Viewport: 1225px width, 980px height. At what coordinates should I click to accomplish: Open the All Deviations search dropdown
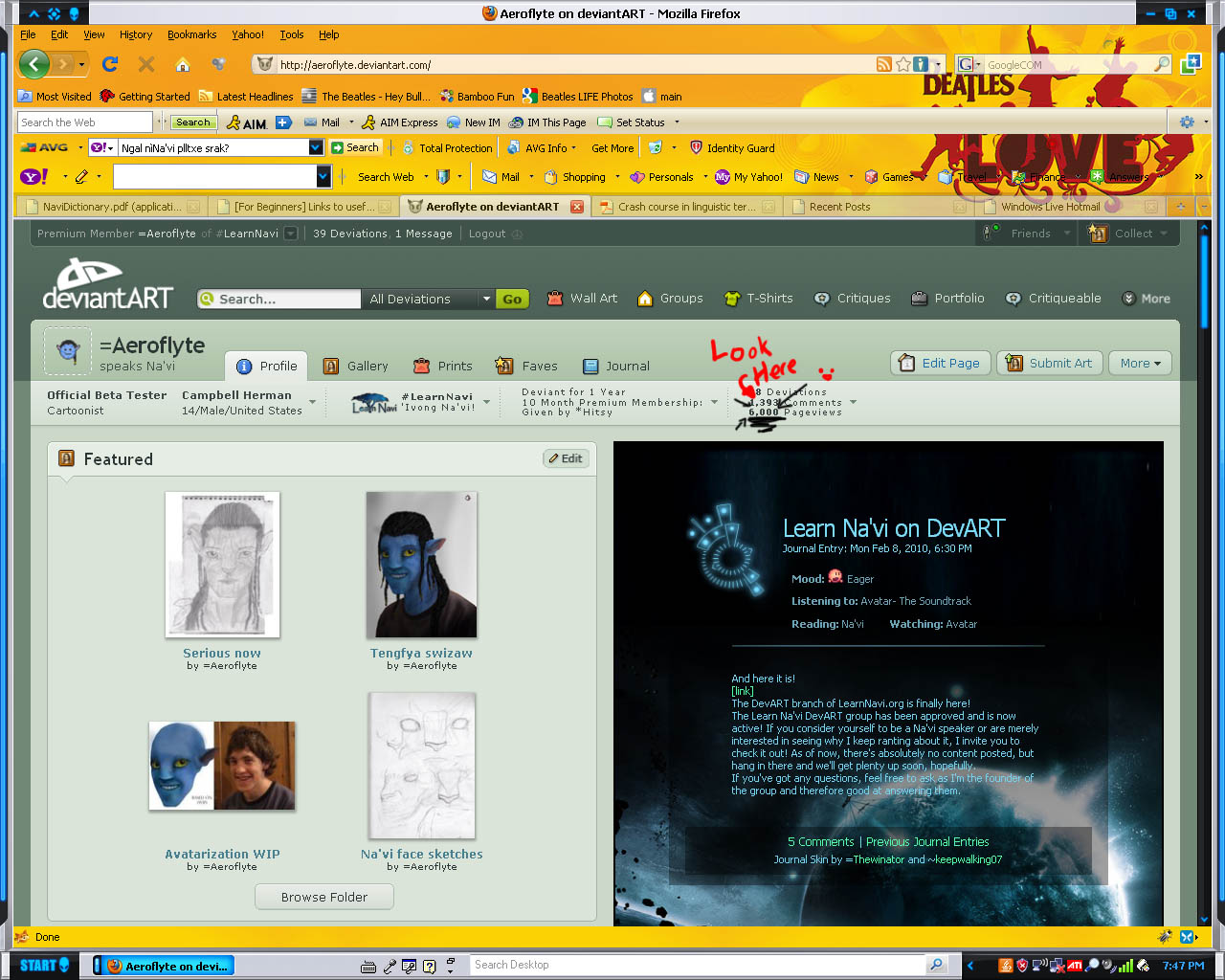pos(429,300)
